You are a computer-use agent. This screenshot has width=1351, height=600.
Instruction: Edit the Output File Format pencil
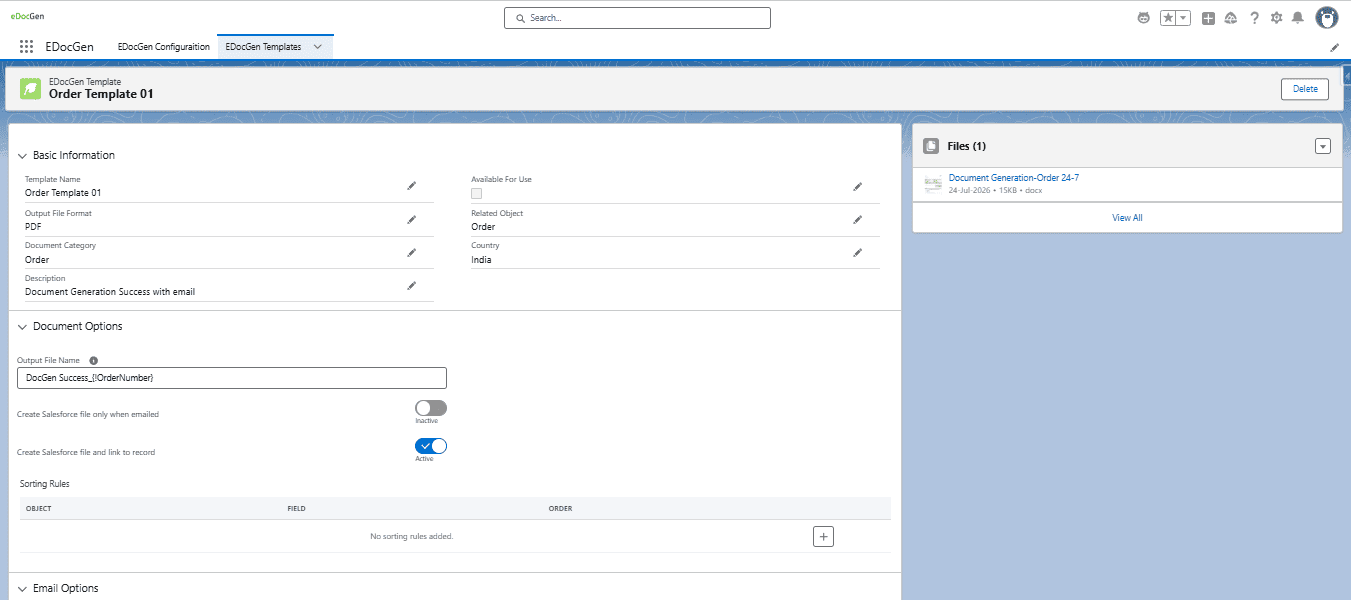tap(411, 219)
